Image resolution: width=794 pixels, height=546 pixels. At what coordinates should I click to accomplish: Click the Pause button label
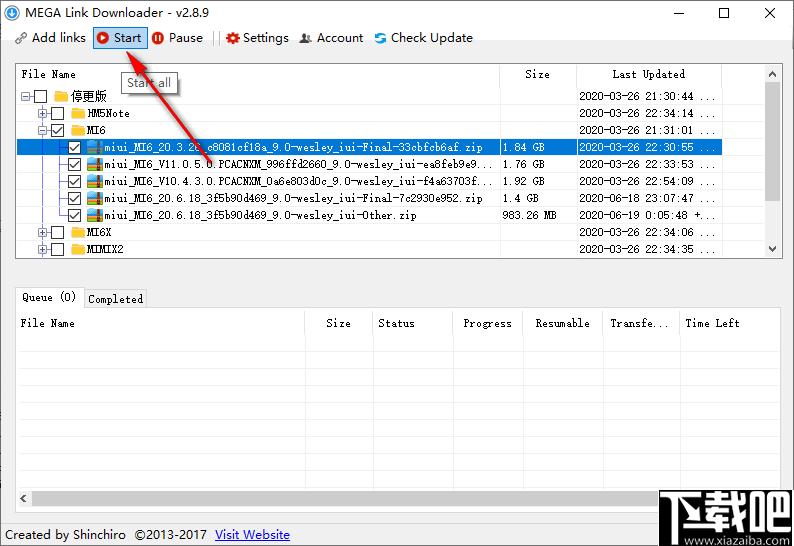tap(185, 38)
